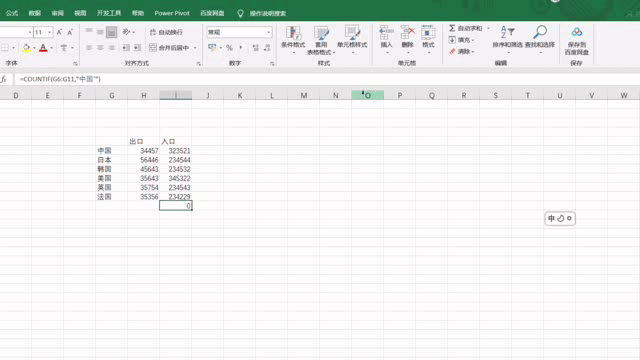Toggle Align Left
This screenshot has height=360, width=640.
pyautogui.click(x=89, y=48)
